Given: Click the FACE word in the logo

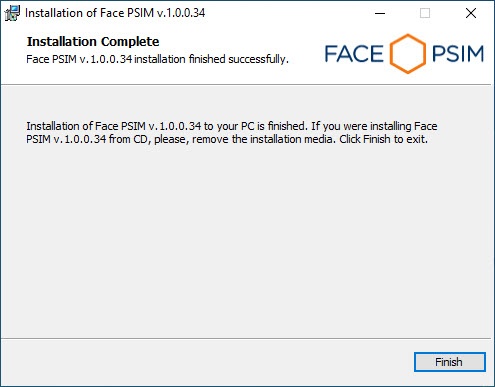Looking at the screenshot, I should coord(354,54).
